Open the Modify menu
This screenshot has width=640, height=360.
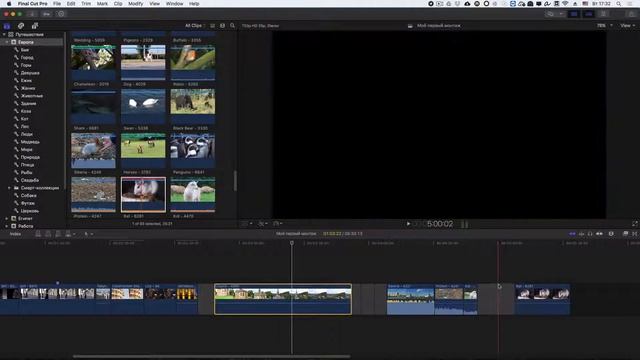click(136, 4)
